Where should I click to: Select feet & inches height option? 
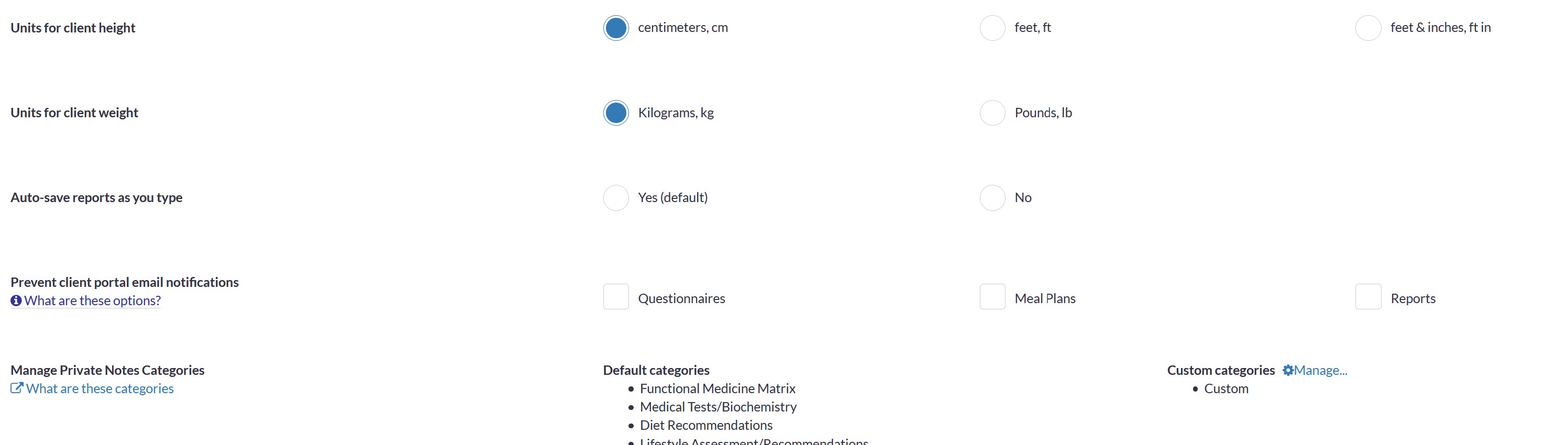pos(1368,28)
